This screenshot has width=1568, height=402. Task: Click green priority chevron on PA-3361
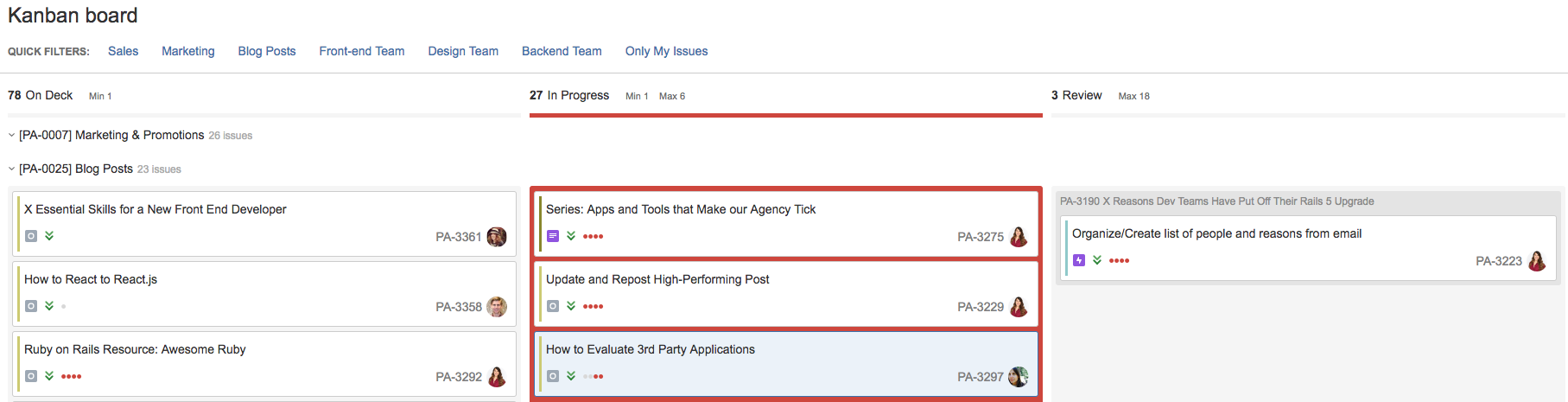click(49, 236)
